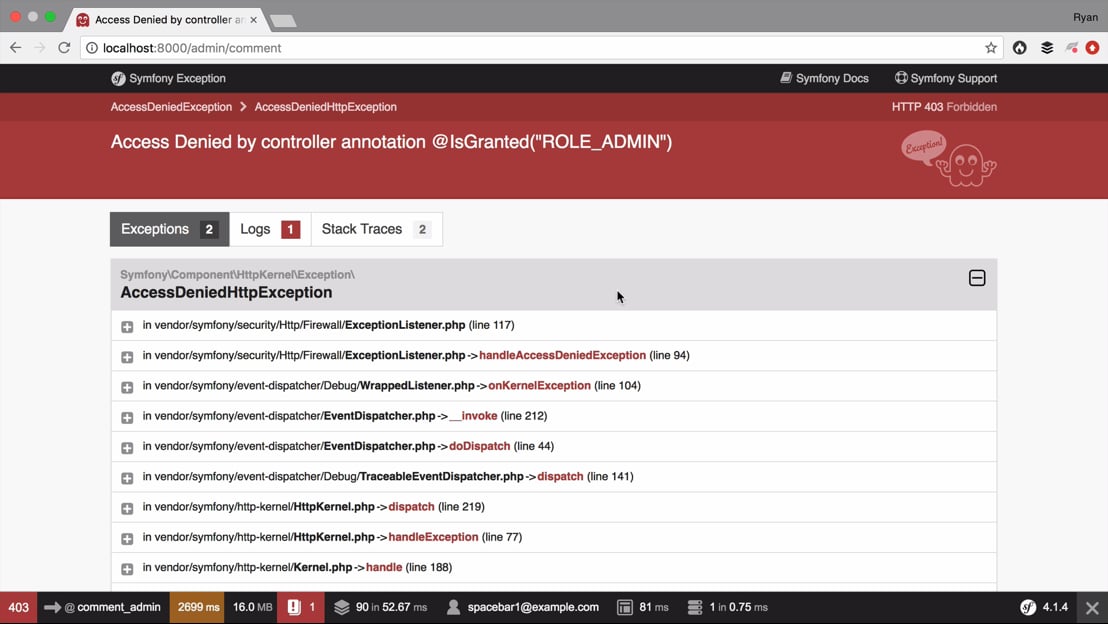Click the red exclamation logs icon in toolbar
1108x624 pixels.
[x=294, y=607]
